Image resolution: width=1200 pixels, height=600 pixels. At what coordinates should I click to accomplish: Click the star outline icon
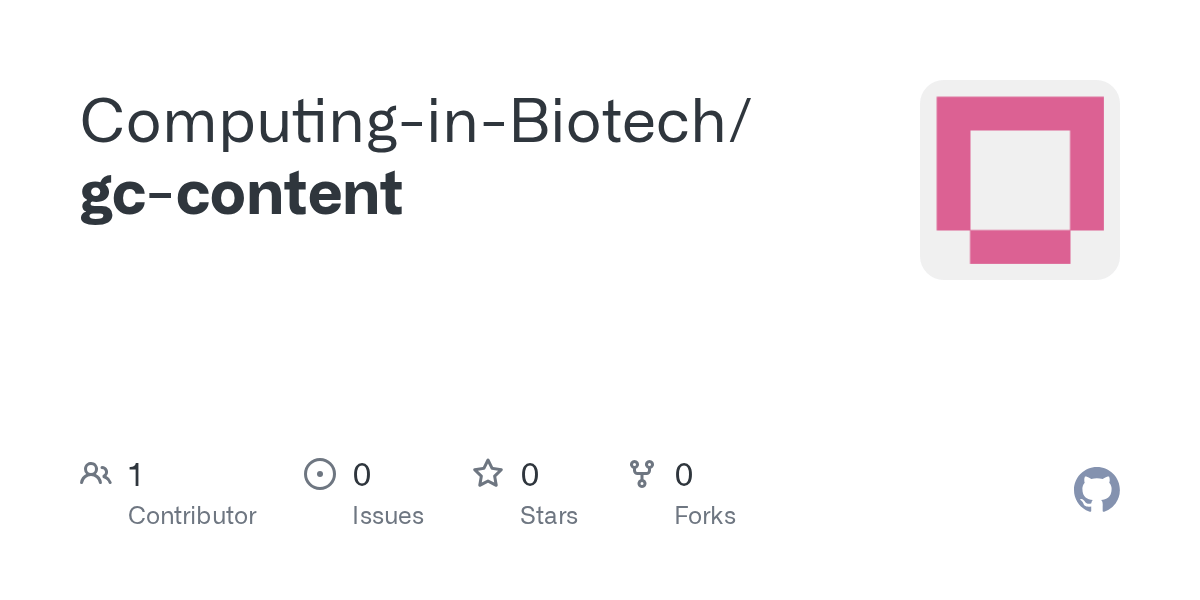tap(488, 473)
